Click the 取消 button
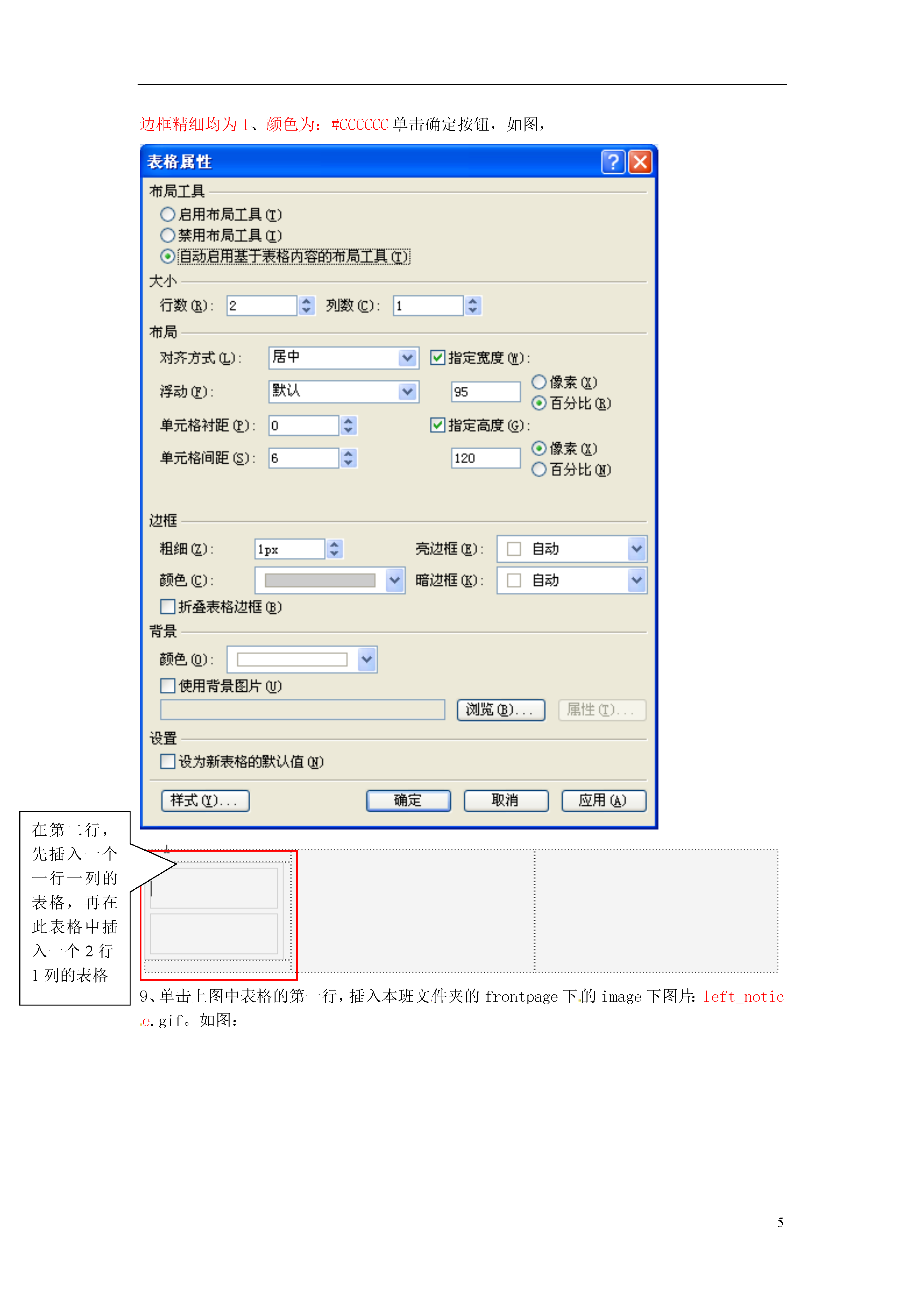This screenshot has height=1307, width=924. [506, 800]
